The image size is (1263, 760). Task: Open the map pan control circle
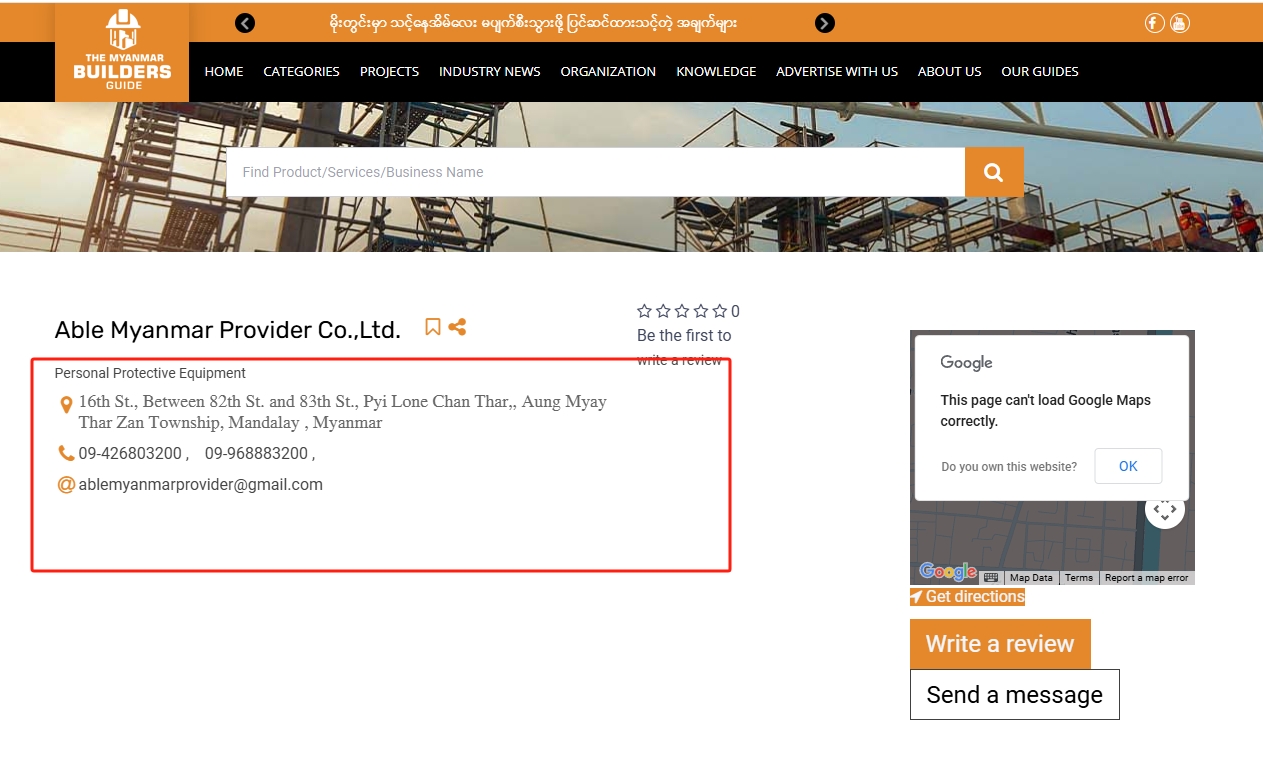[x=1165, y=510]
